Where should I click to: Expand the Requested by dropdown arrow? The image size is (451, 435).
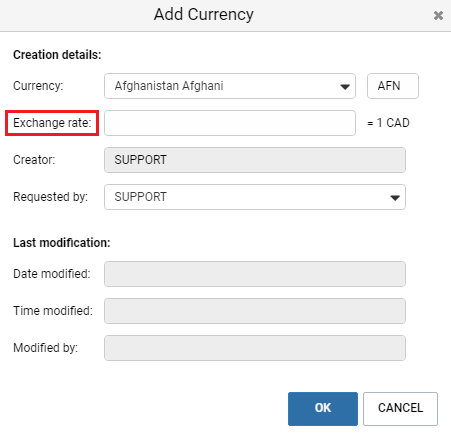tap(395, 198)
